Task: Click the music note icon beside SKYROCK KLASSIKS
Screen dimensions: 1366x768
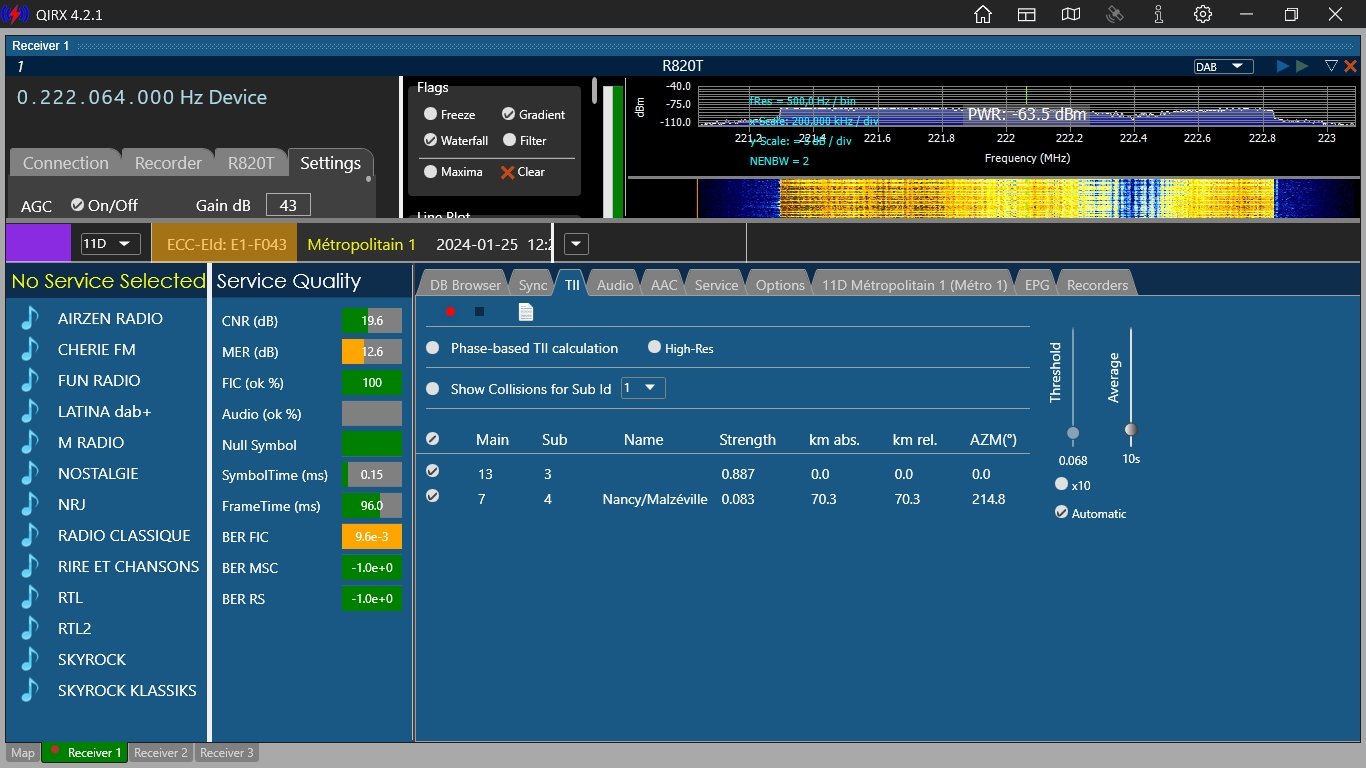Action: [30, 690]
